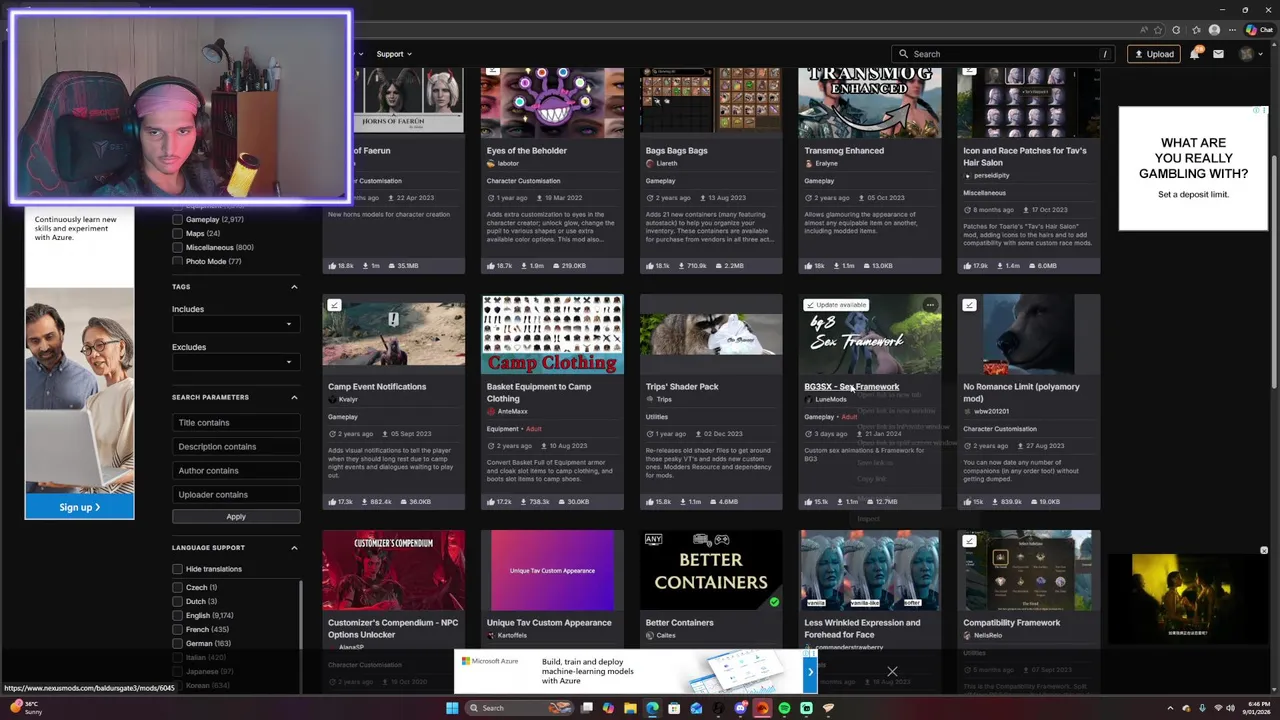
Task: Collapse the Tags section
Action: tap(294, 287)
